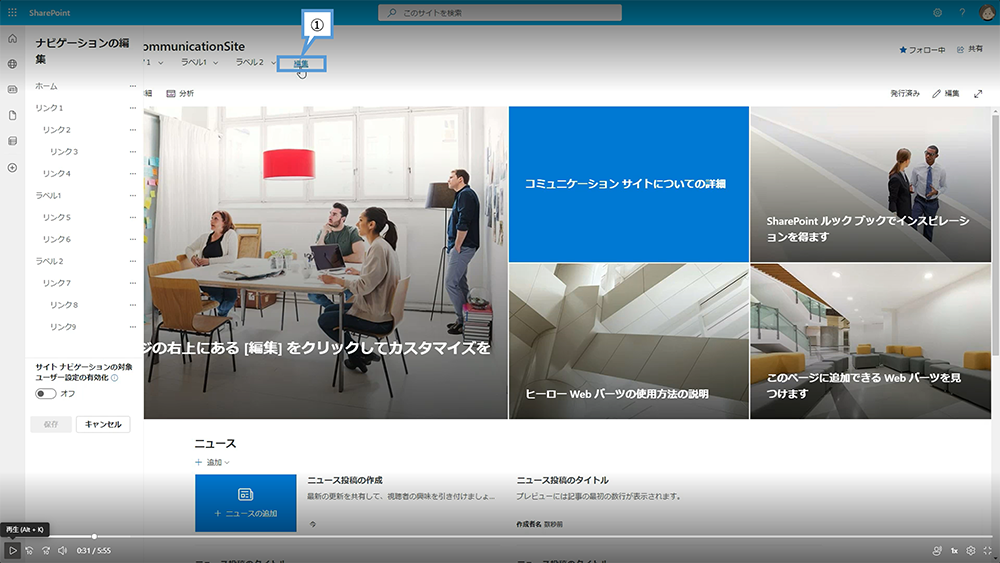
Task: Open tile コミュニケーション サイトについての詳細
Action: [x=629, y=184]
